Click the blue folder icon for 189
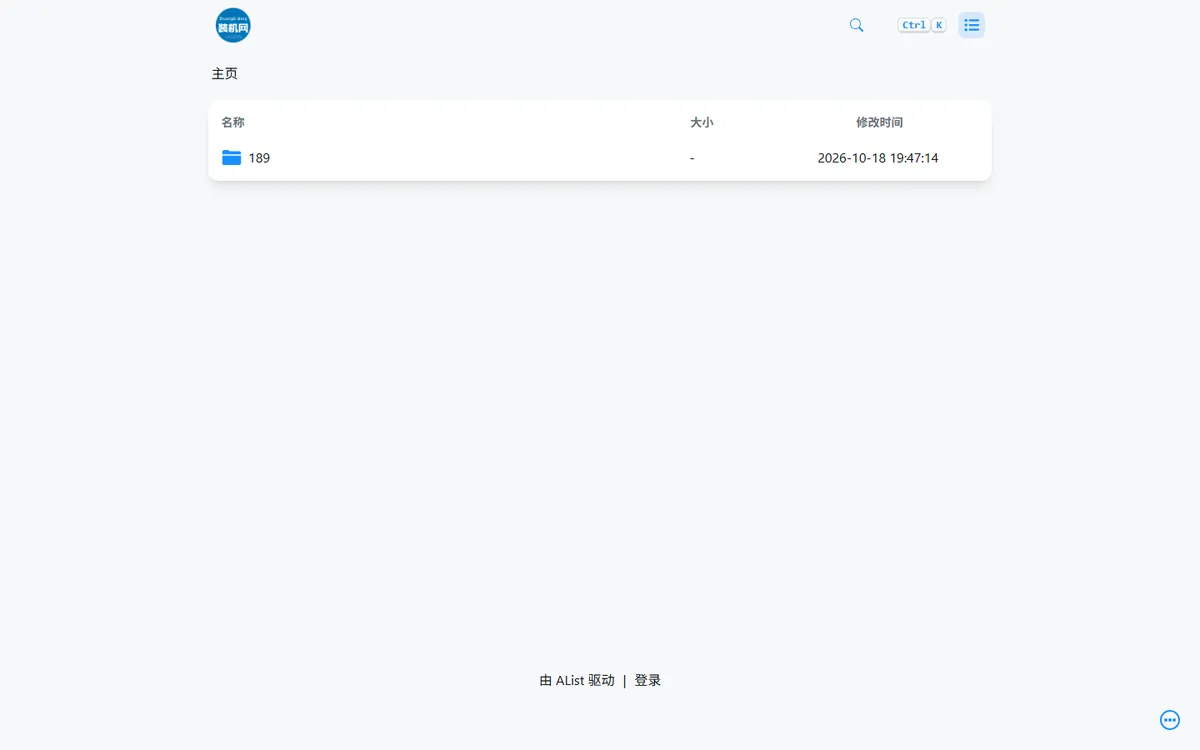1200x750 pixels. (x=232, y=157)
